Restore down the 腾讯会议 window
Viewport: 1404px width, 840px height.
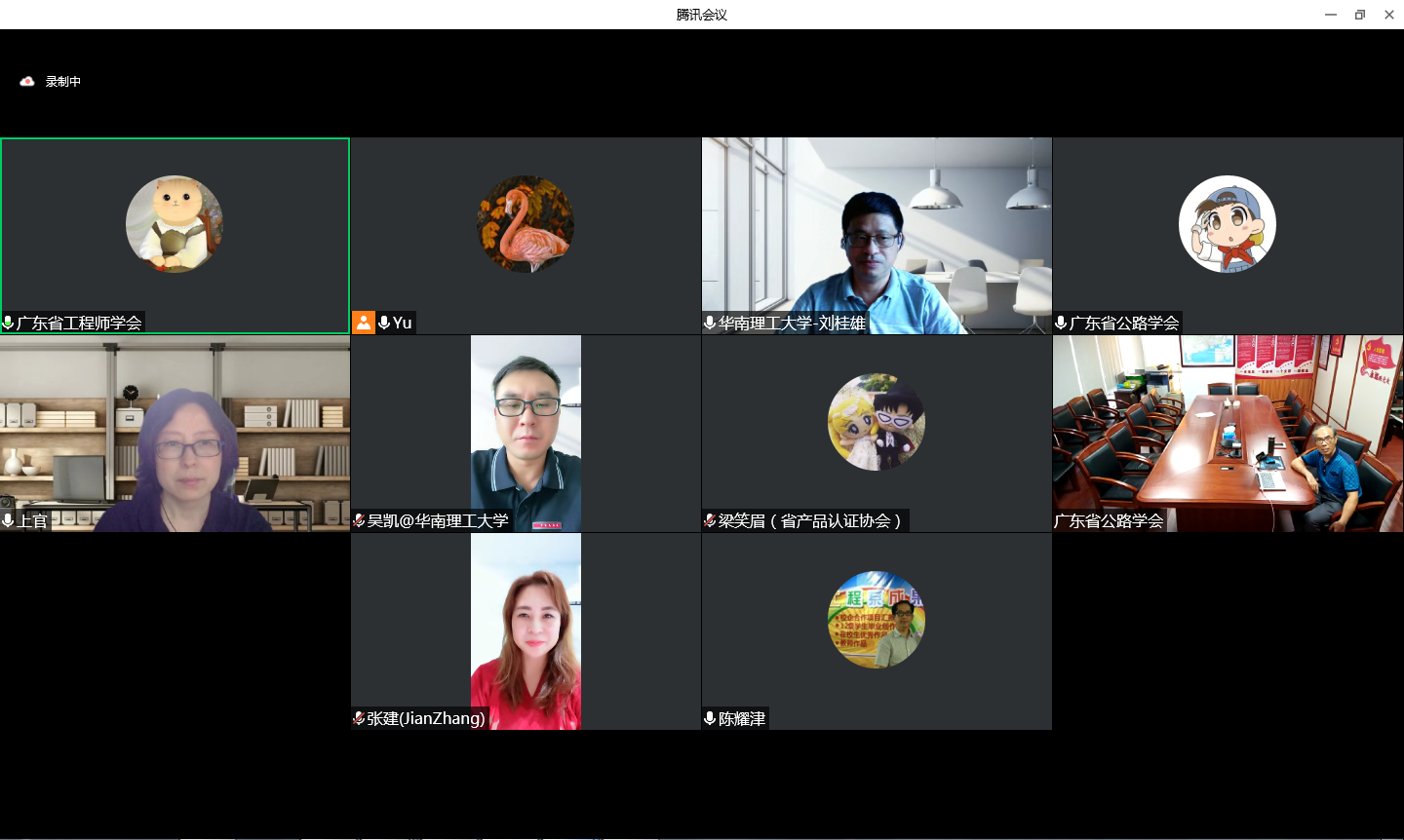pyautogui.click(x=1360, y=15)
